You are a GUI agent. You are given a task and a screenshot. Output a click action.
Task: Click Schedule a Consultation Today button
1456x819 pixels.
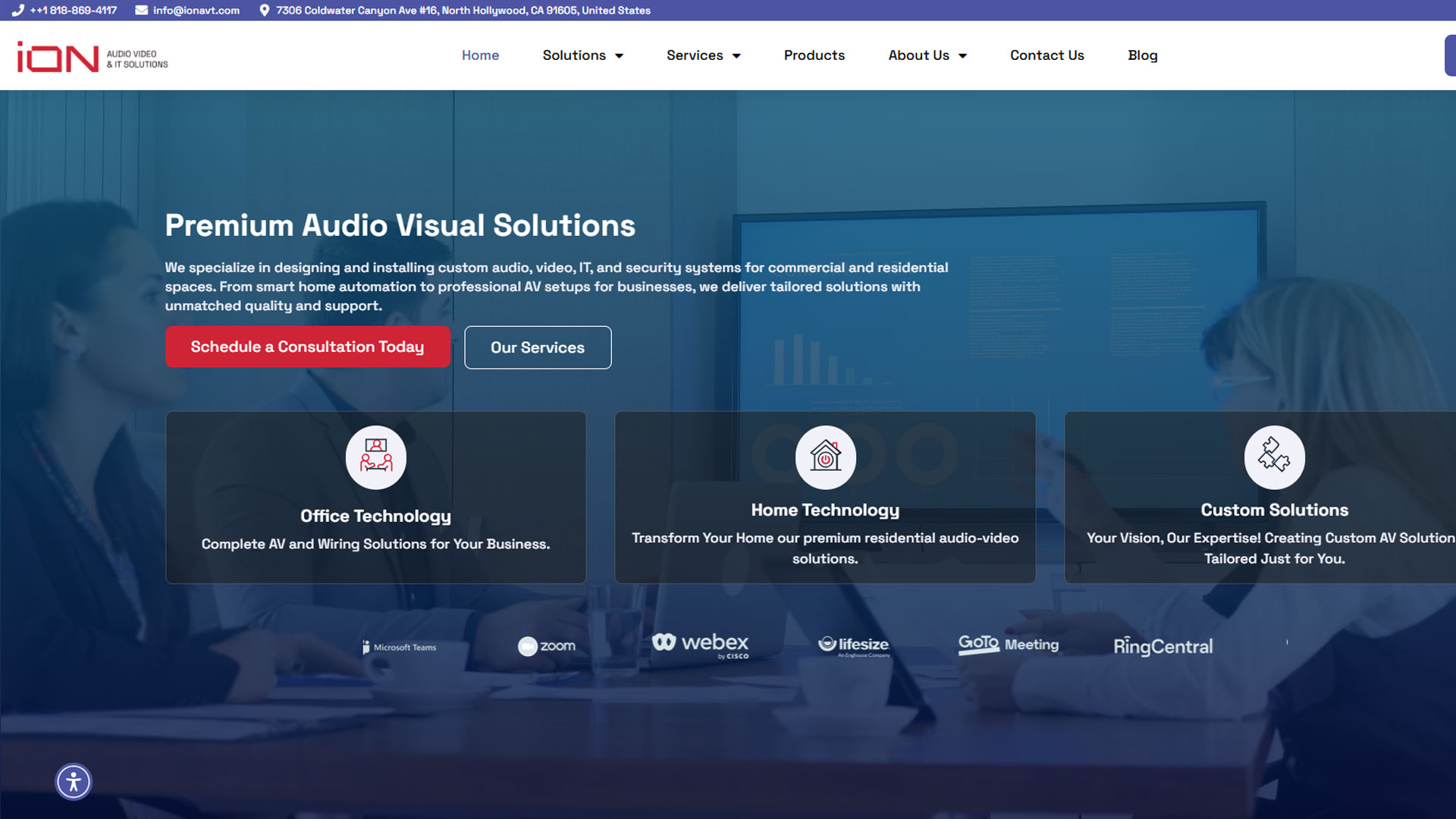point(308,347)
